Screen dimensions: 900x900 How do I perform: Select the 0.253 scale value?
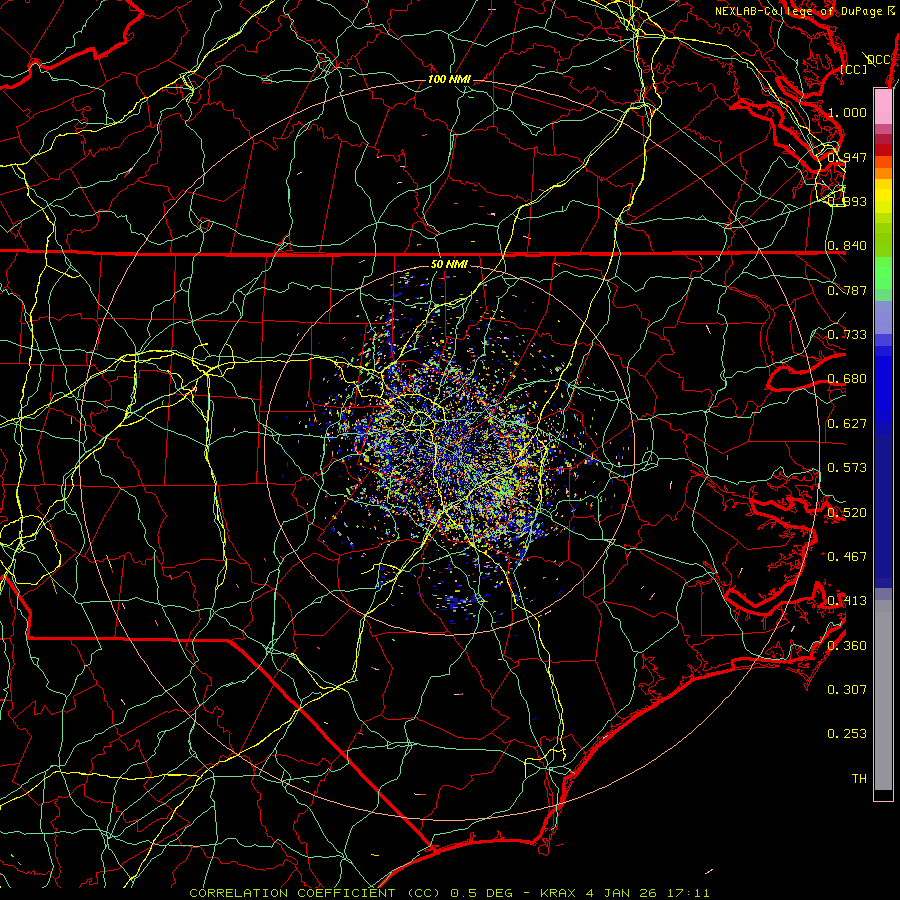click(847, 734)
